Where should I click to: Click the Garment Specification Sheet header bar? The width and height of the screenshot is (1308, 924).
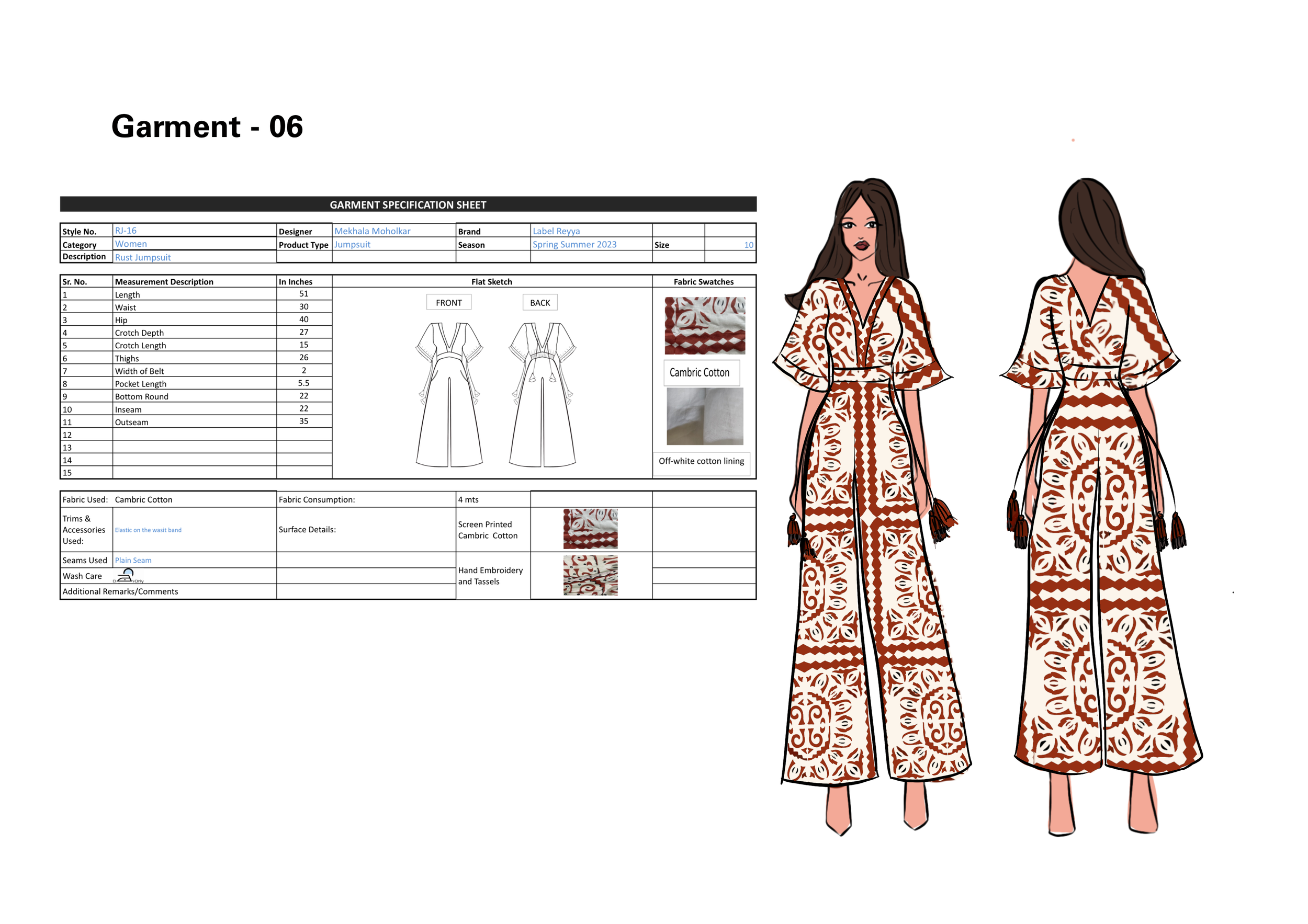point(408,204)
